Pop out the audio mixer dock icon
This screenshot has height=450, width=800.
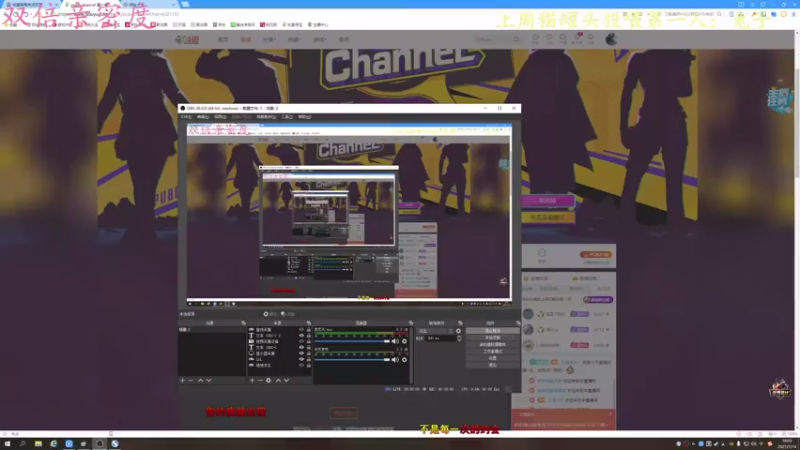(x=410, y=323)
